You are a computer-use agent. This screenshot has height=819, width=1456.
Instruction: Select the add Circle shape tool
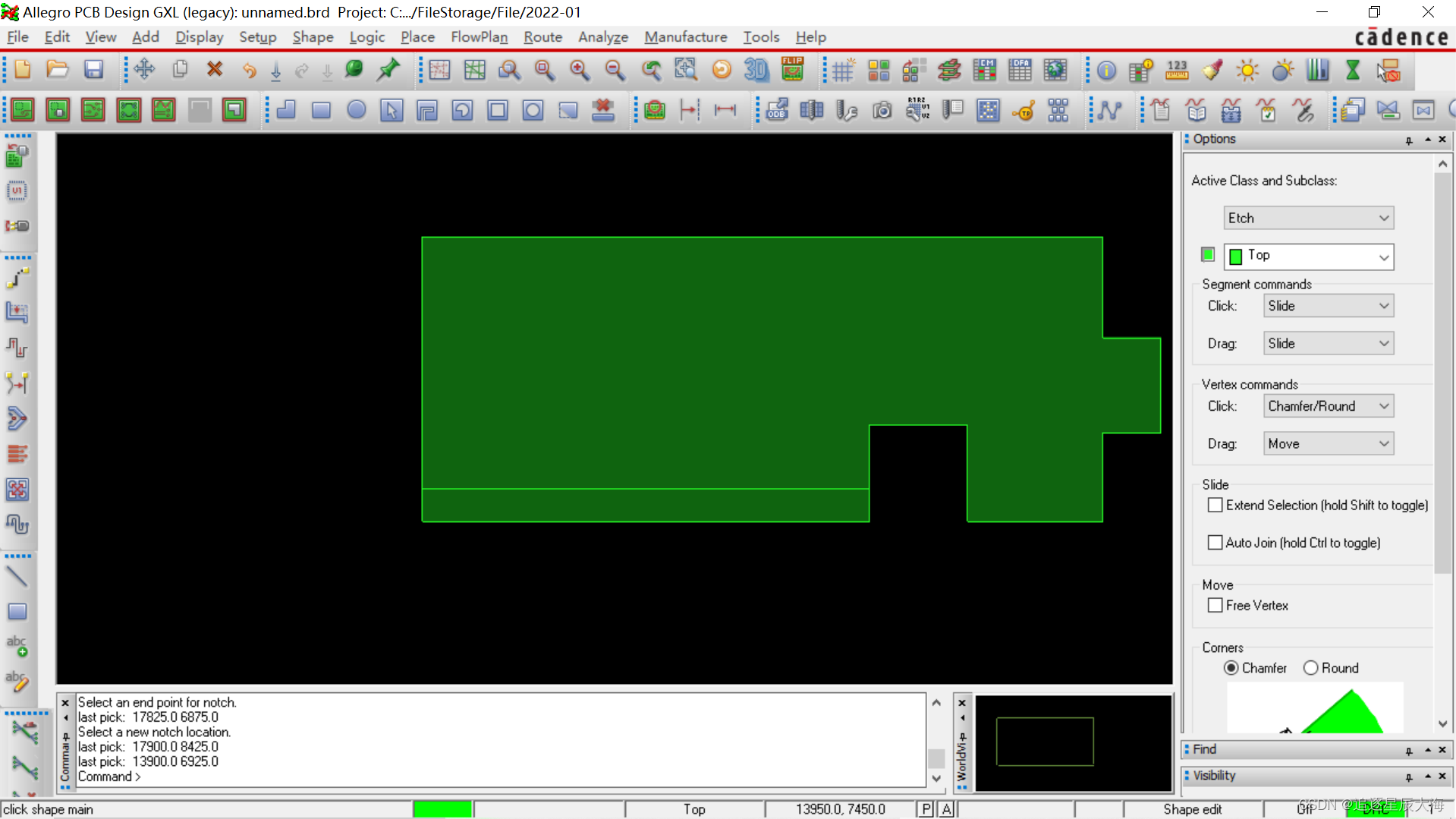pyautogui.click(x=357, y=110)
